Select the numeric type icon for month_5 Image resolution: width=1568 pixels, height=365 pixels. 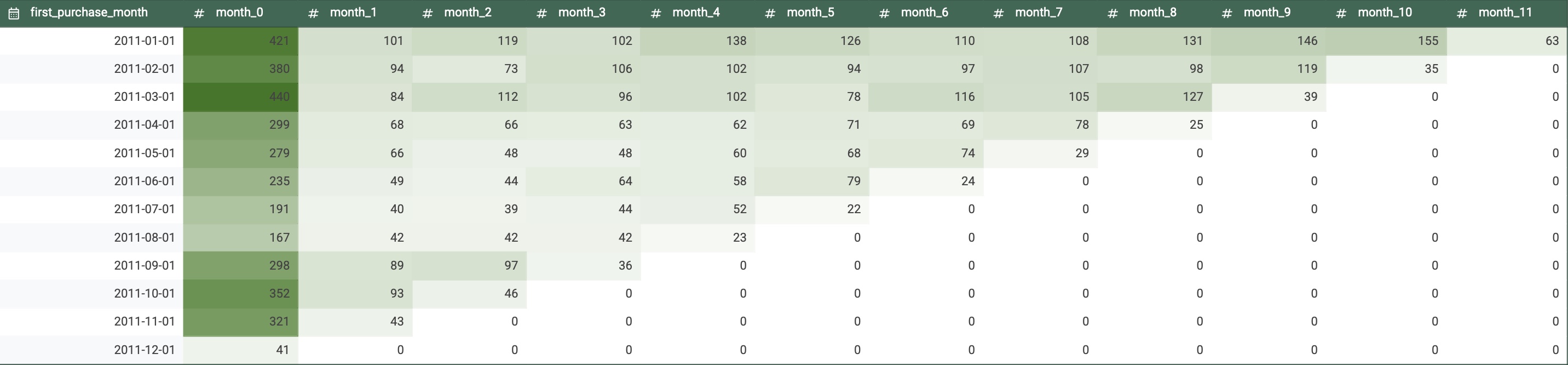coord(769,13)
